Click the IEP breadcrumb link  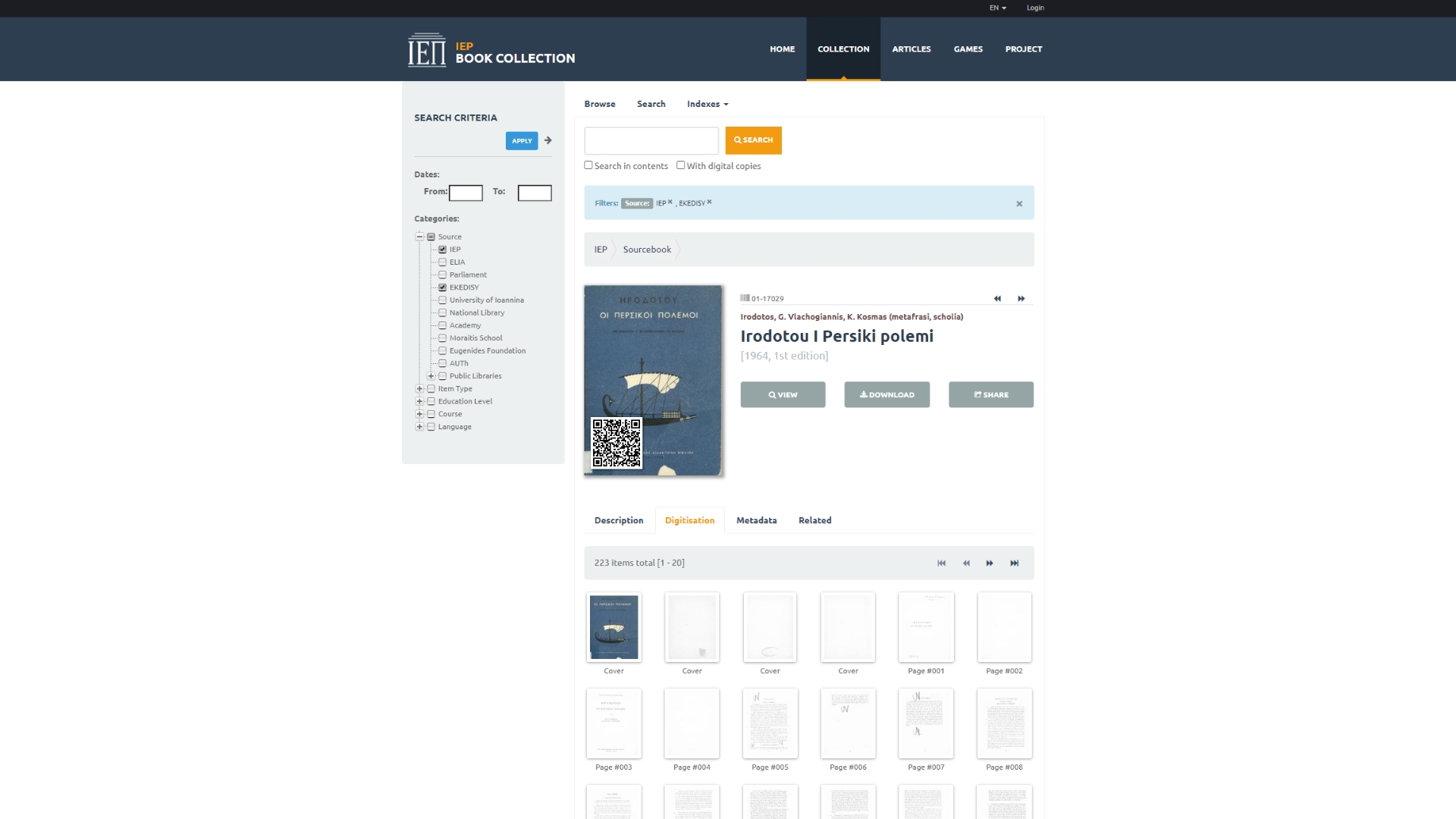point(601,249)
